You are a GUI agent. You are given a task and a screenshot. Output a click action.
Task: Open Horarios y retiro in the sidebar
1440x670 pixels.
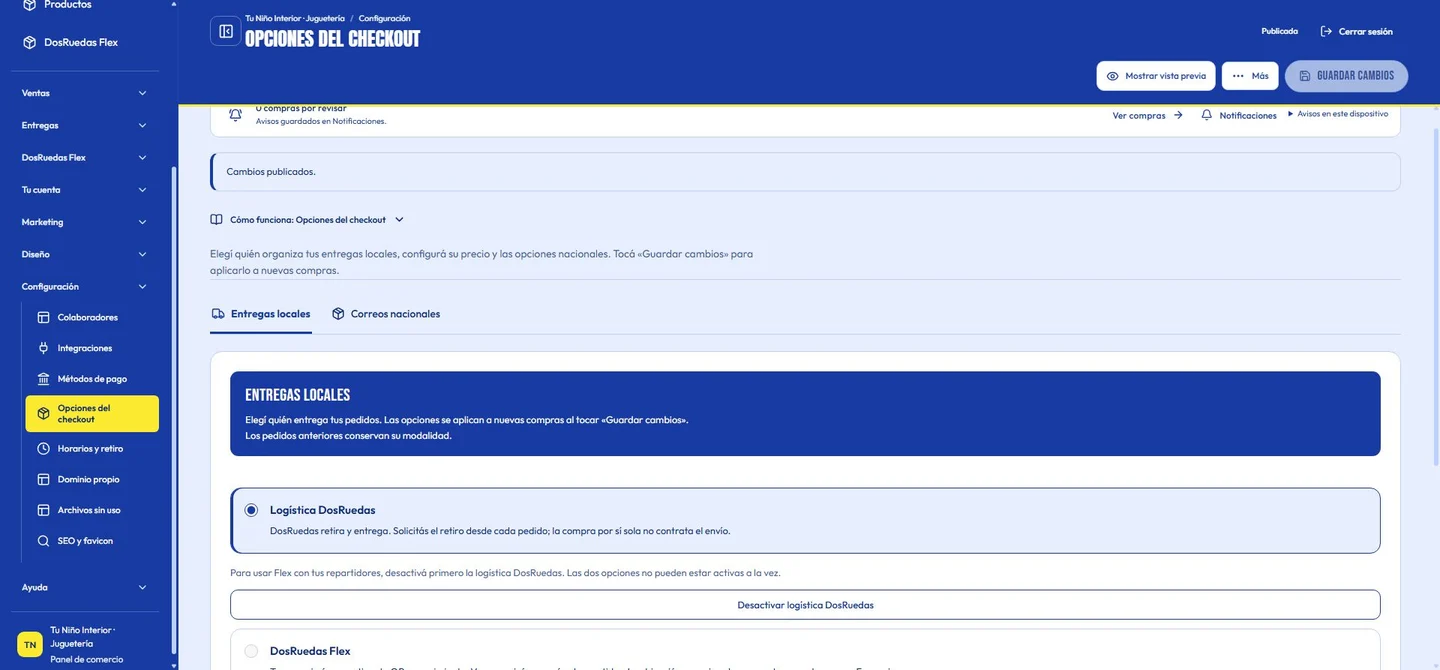92,449
